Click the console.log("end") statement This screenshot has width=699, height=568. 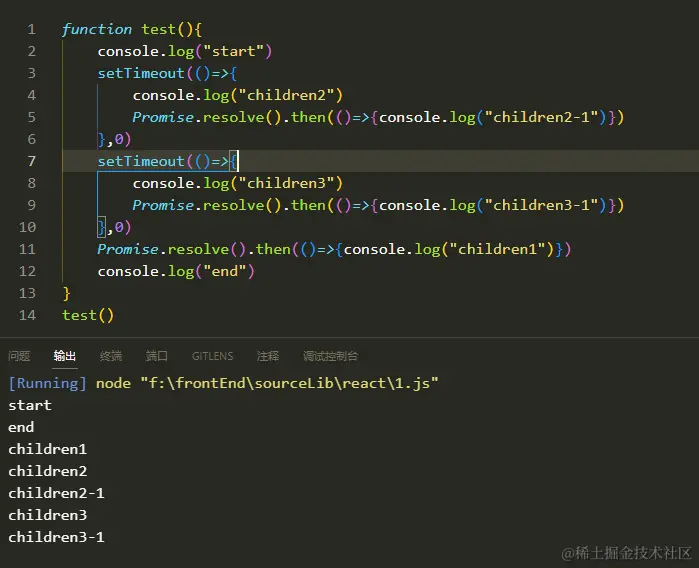pos(176,271)
